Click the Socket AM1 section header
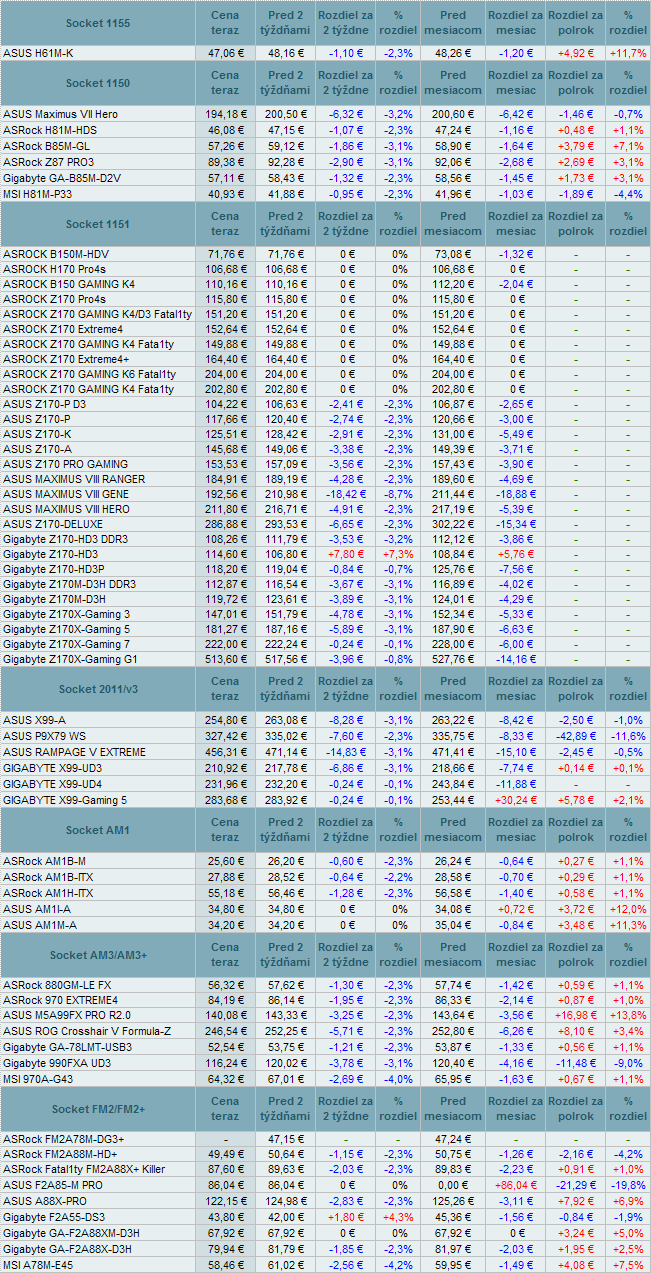This screenshot has height=1273, width=651. (97, 830)
